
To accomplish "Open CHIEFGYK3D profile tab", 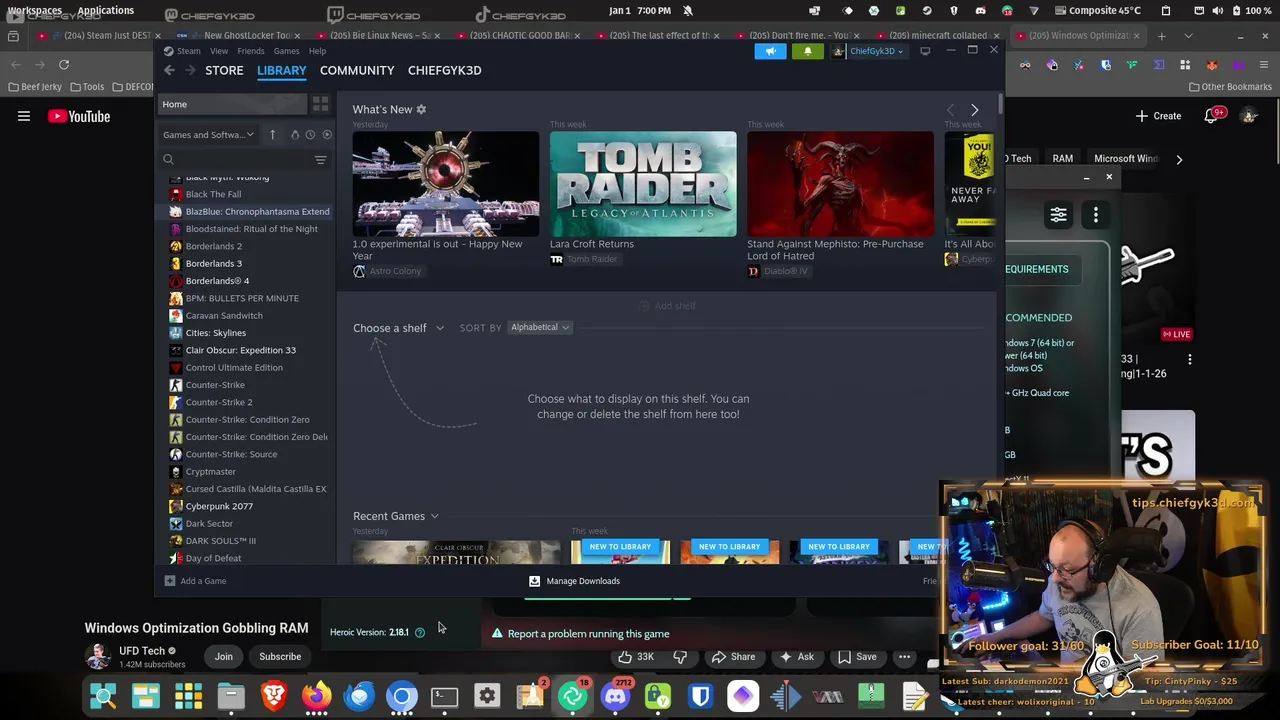I will [x=444, y=70].
